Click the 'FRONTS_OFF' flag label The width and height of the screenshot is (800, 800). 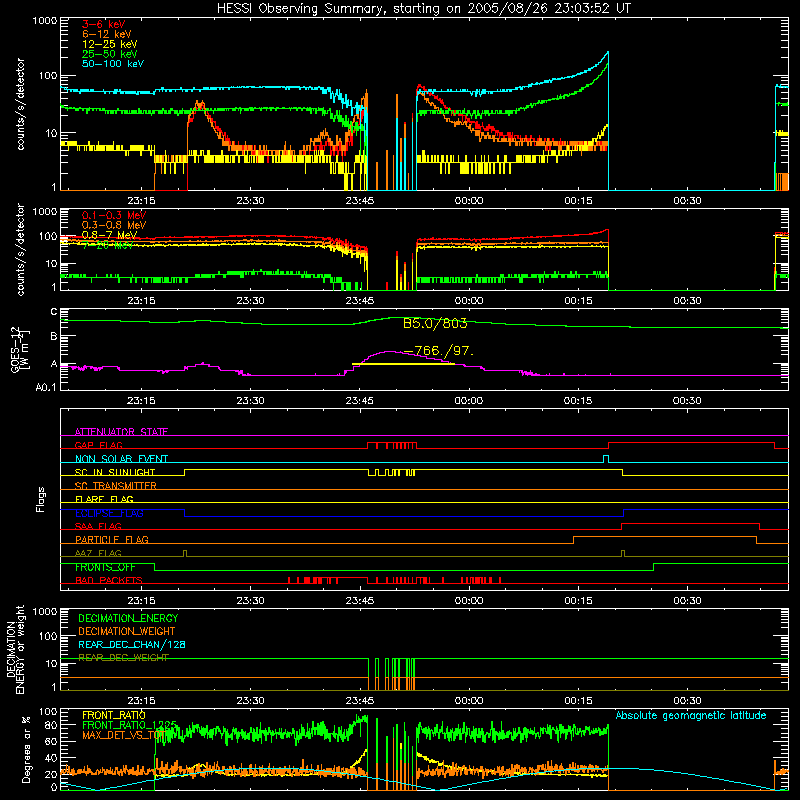coord(105,567)
